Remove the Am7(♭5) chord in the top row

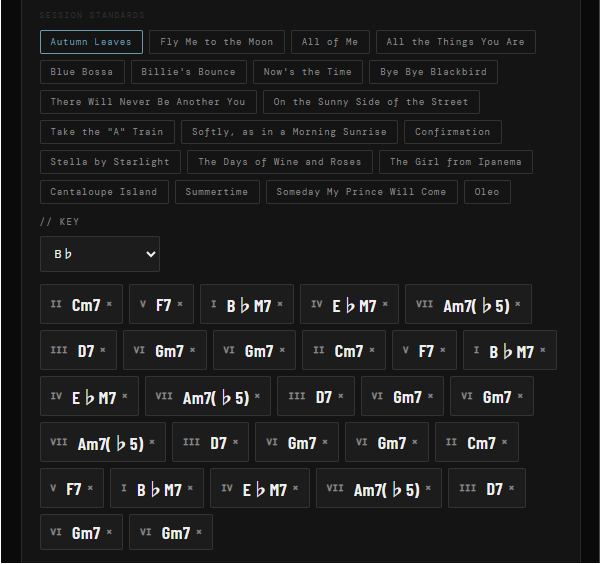click(517, 305)
